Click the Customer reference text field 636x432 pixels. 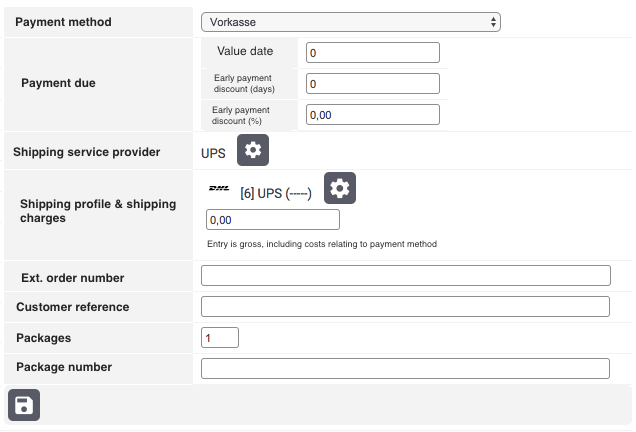pyautogui.click(x=405, y=306)
